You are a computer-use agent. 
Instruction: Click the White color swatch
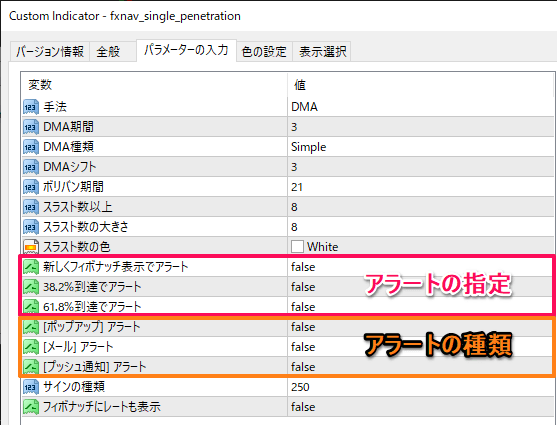click(297, 247)
